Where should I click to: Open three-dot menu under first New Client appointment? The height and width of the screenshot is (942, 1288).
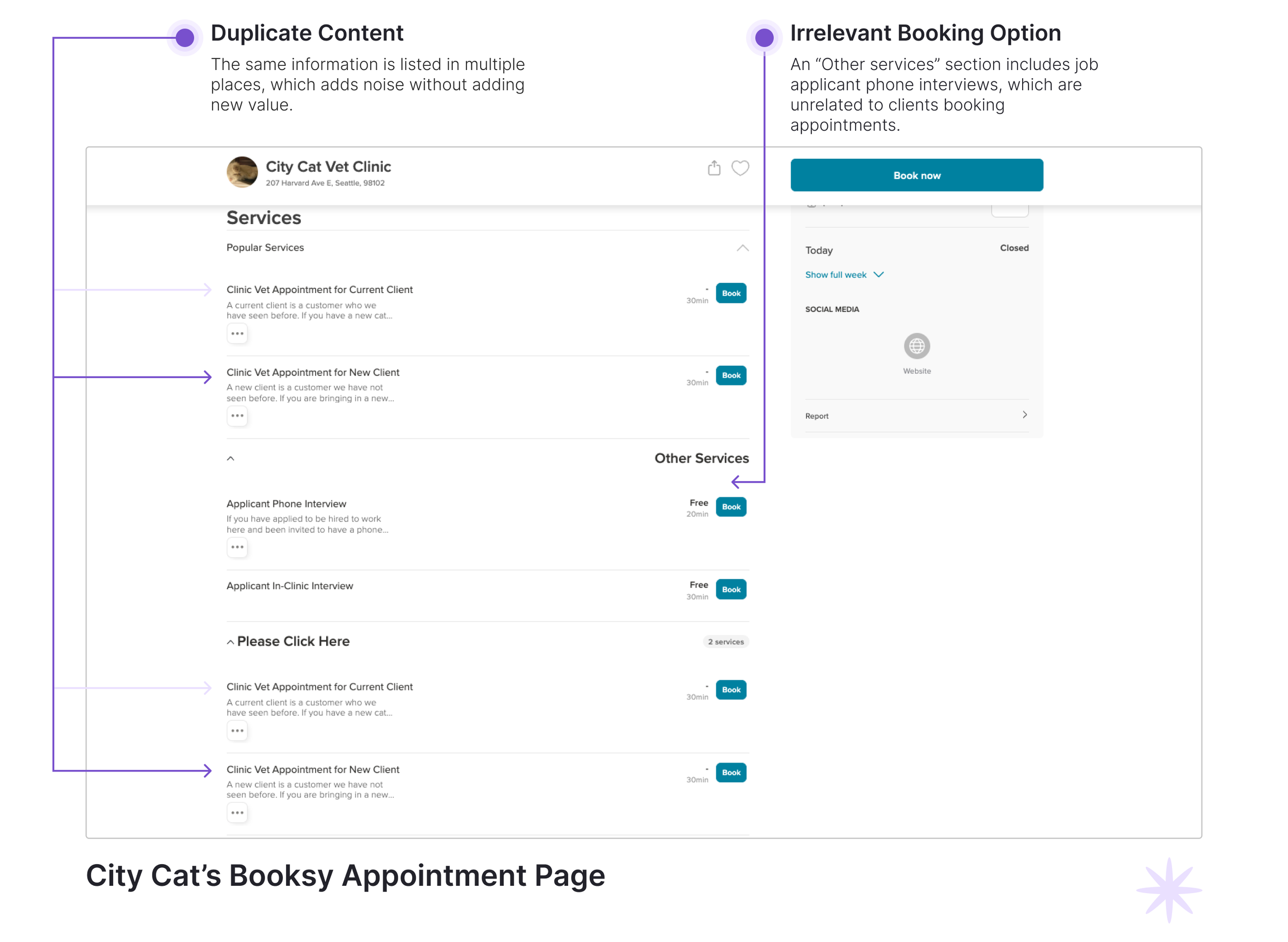click(238, 416)
